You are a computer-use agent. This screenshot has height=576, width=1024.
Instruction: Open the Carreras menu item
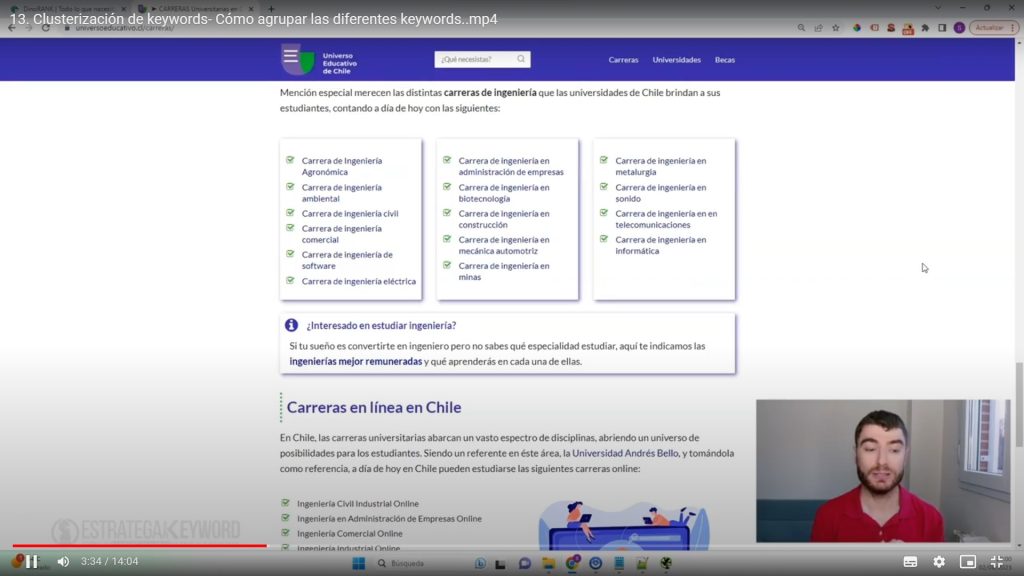click(x=623, y=59)
